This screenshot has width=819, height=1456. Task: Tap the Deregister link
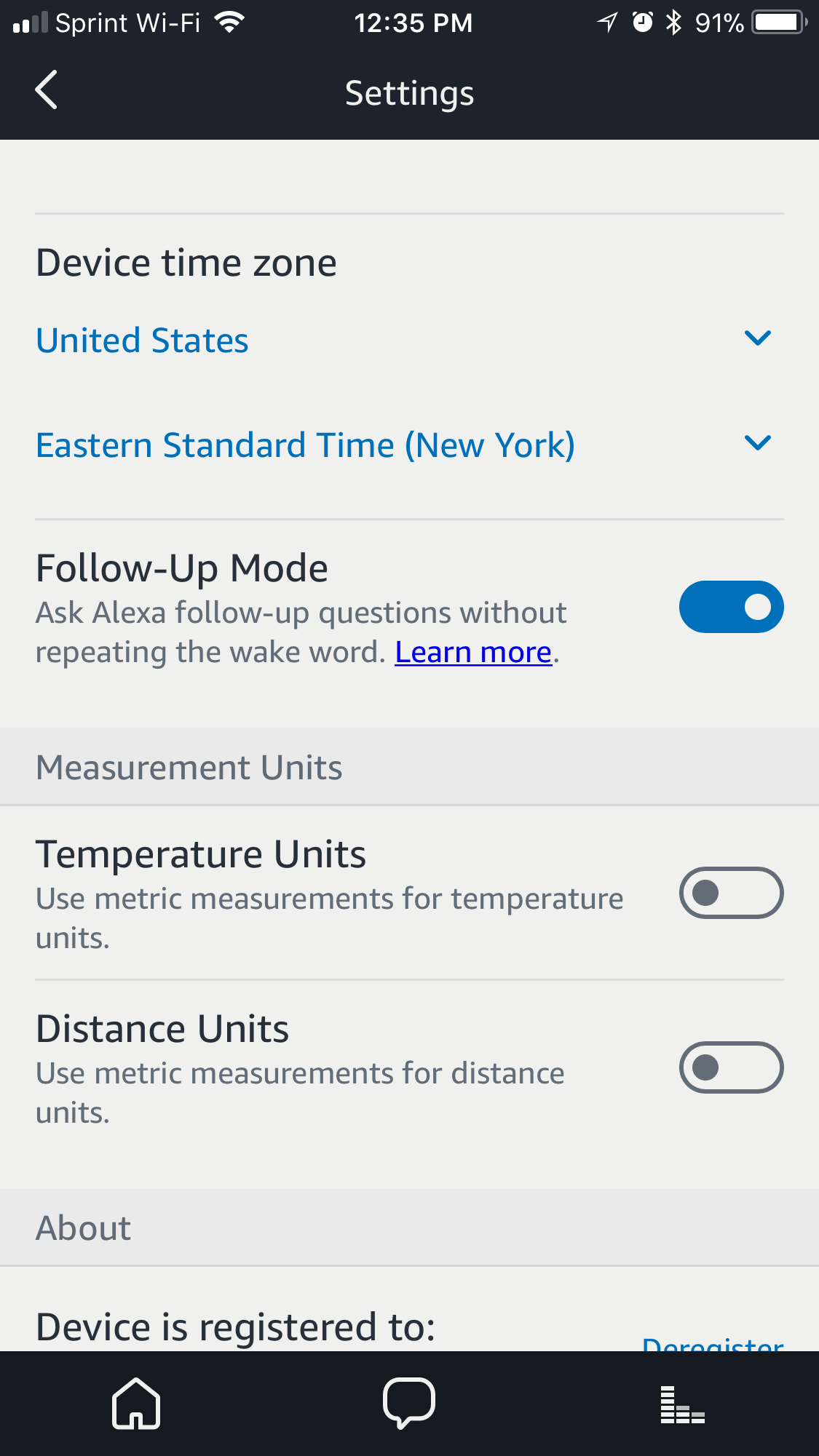point(713,1343)
